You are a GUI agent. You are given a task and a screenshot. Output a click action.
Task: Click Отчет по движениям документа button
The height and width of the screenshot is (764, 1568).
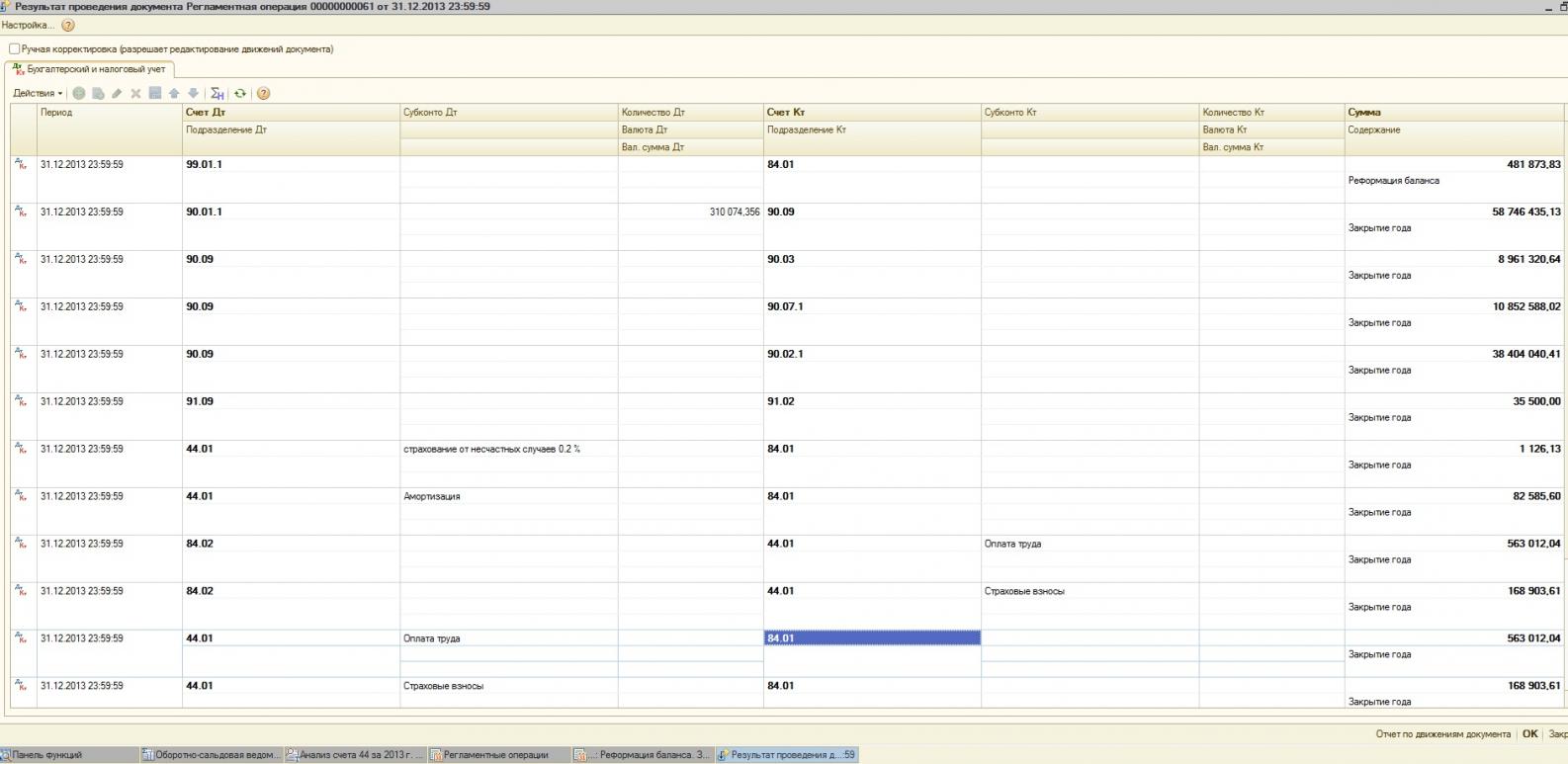pos(1442,734)
